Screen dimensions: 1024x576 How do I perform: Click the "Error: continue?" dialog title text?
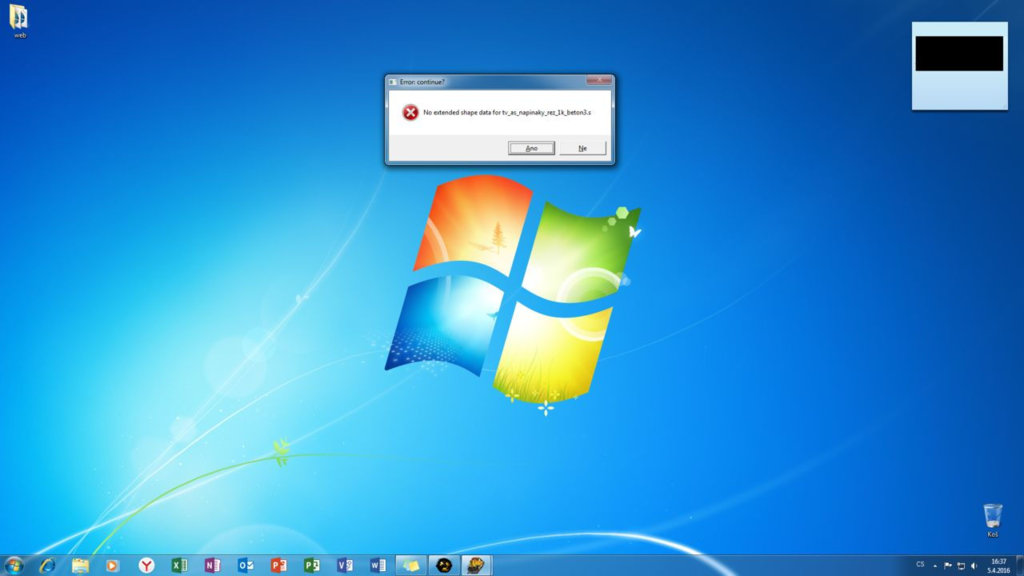tap(422, 82)
